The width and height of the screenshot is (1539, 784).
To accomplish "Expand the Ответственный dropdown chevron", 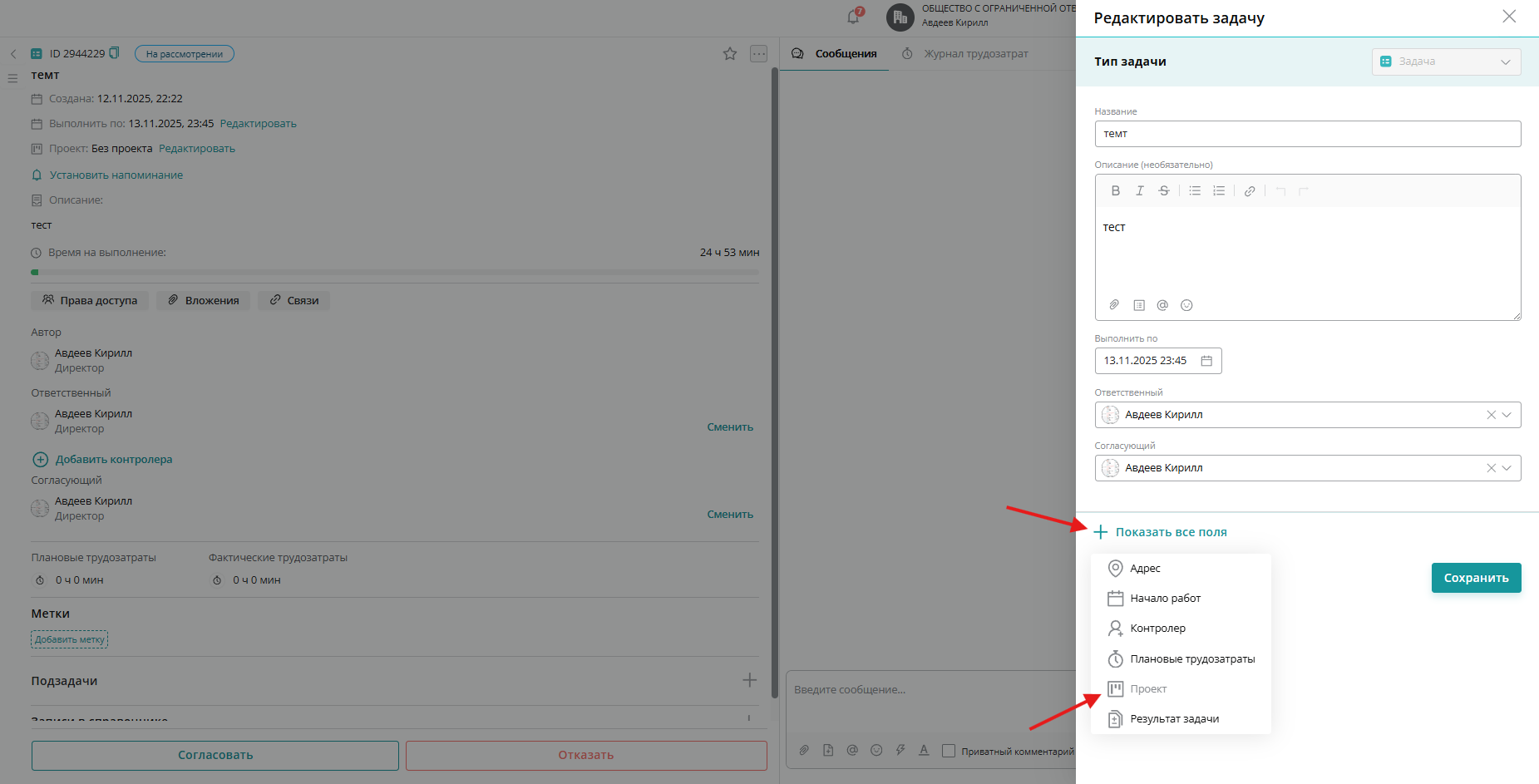I will pos(1507,415).
